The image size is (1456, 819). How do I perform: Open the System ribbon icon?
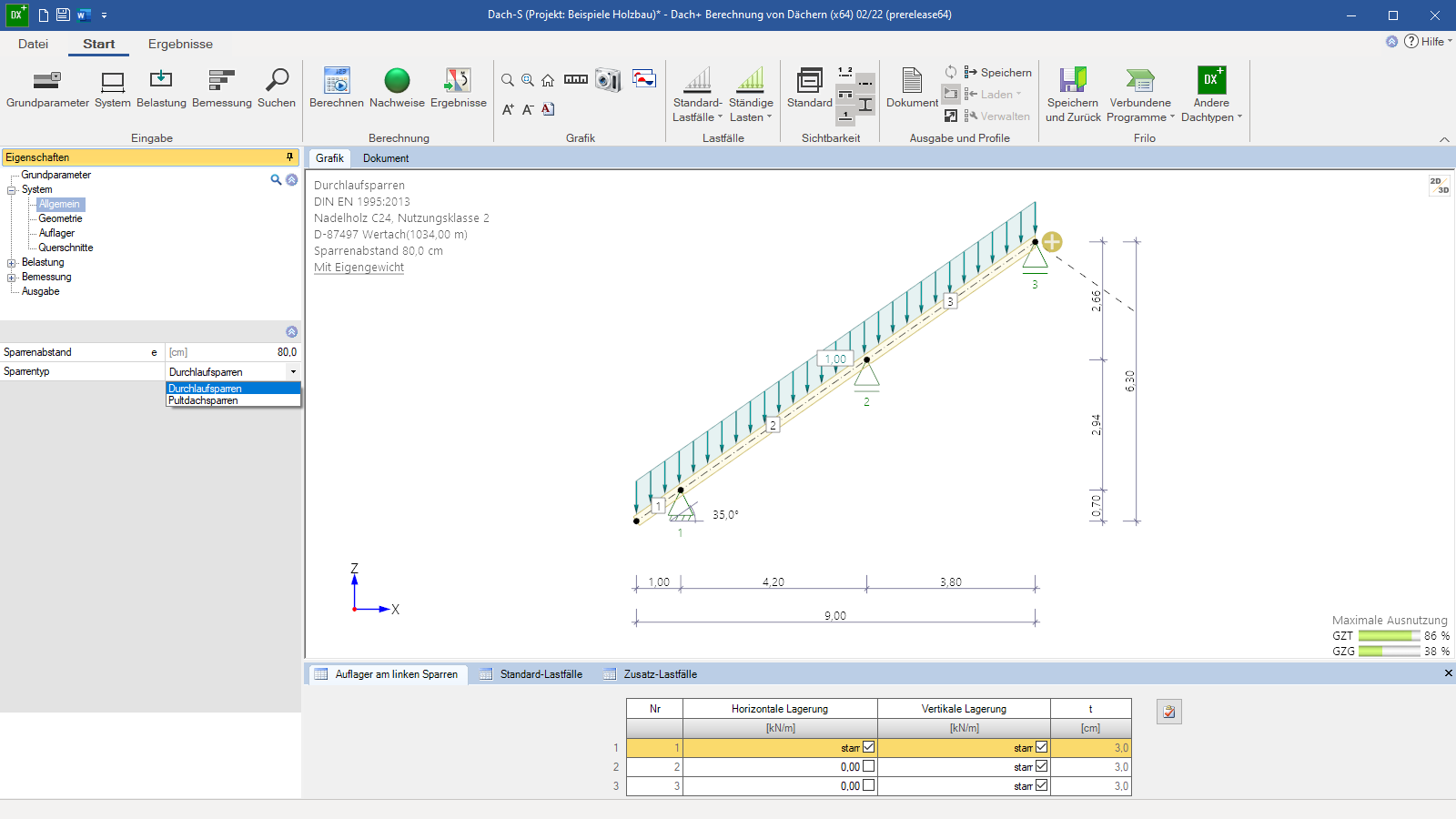113,82
